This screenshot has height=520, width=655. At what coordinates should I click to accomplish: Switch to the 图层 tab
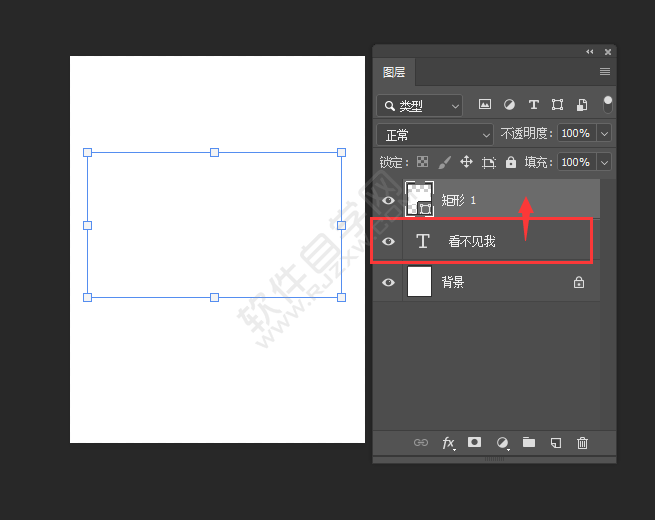coord(394,72)
